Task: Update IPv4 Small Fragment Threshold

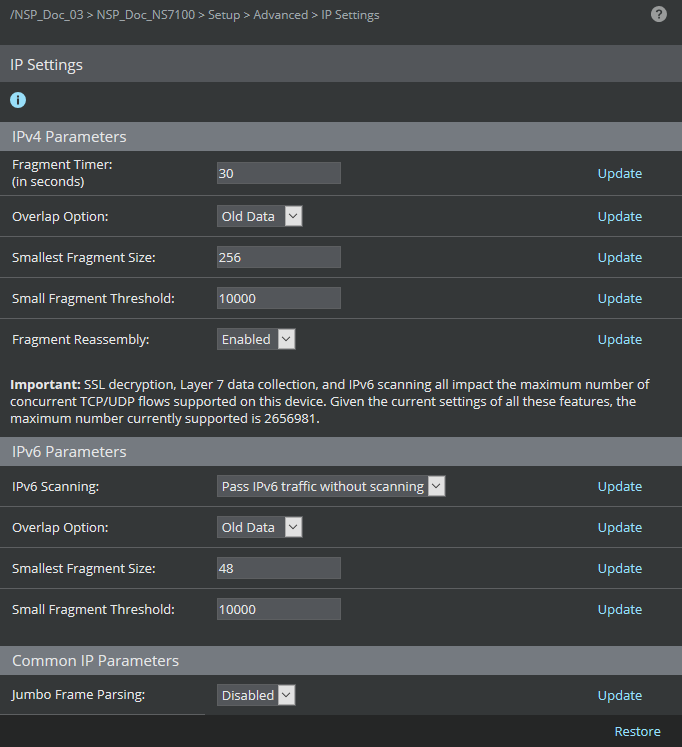Action: coord(620,298)
